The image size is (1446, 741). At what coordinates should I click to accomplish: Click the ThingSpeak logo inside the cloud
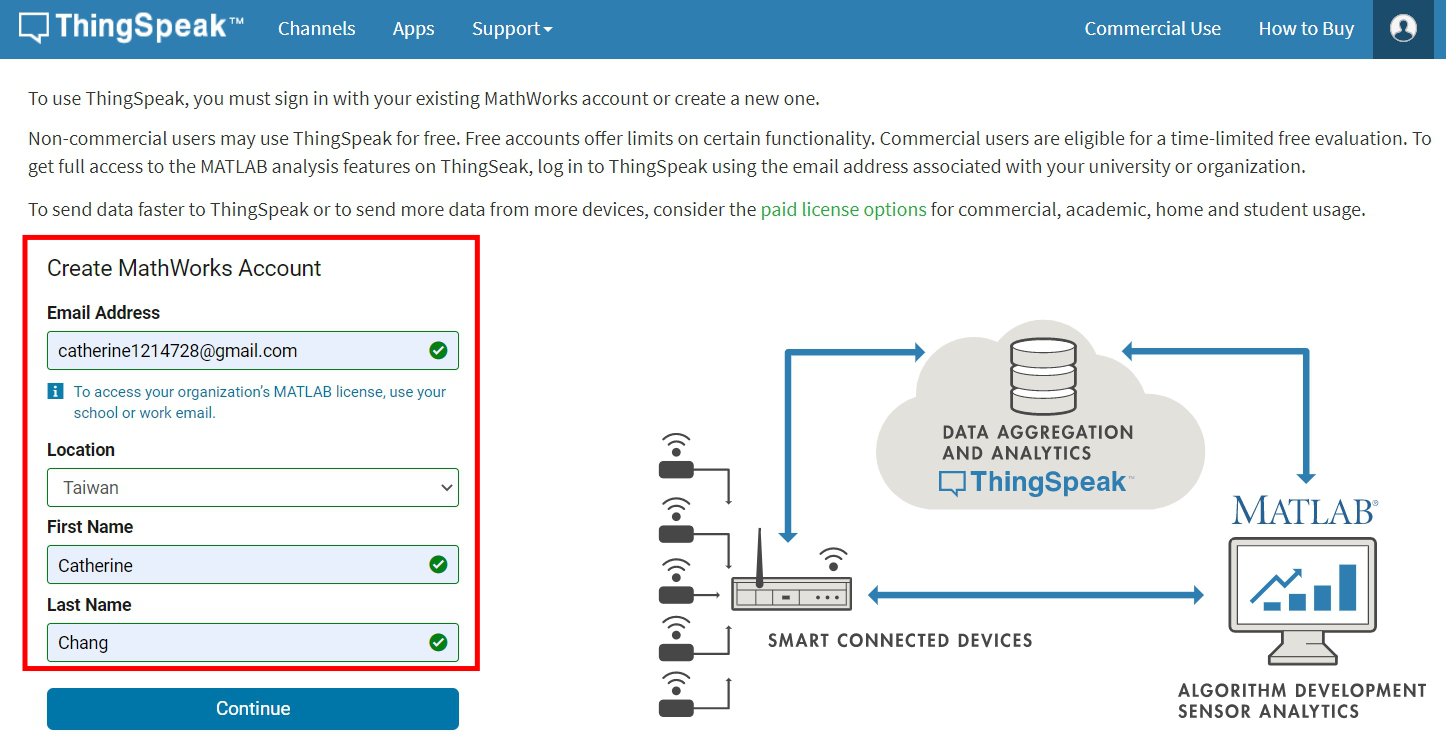[1036, 482]
